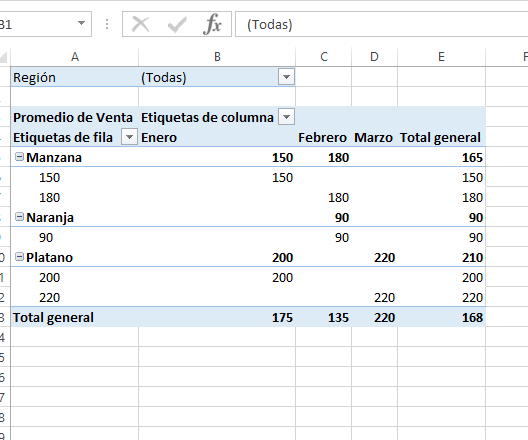Open the Insert Function fx icon
This screenshot has width=528, height=440.
212,24
